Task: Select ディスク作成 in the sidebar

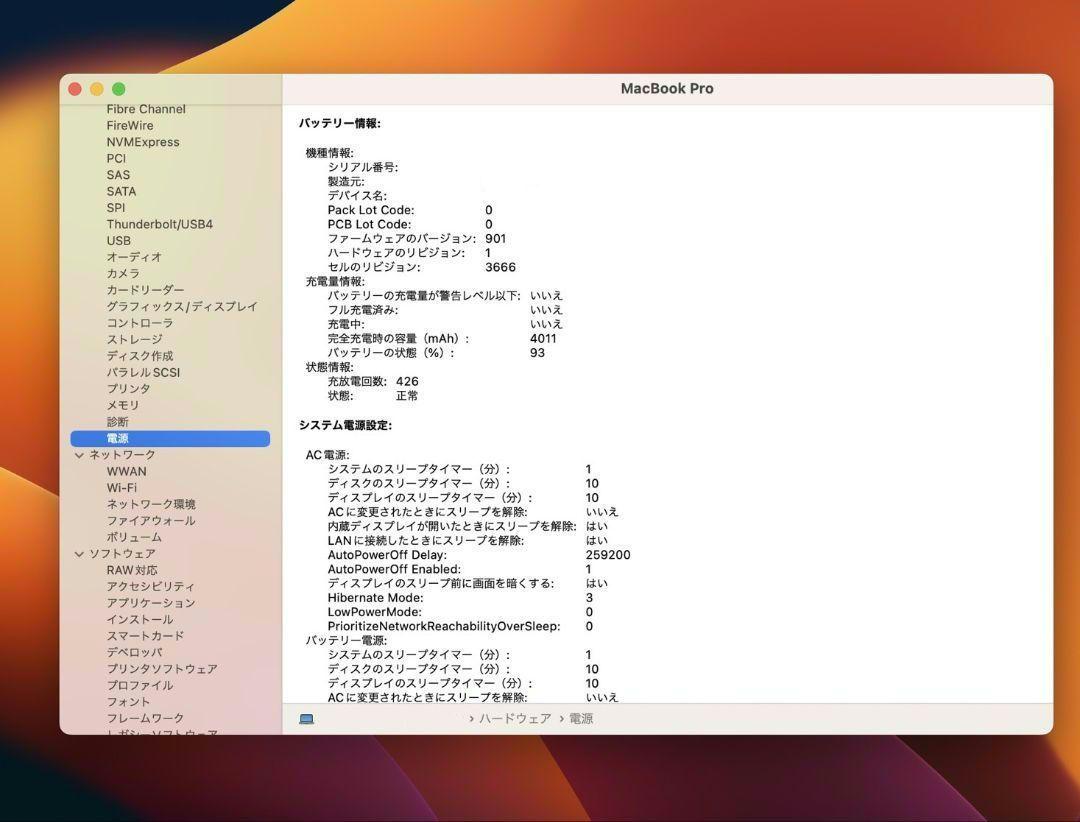Action: [140, 356]
